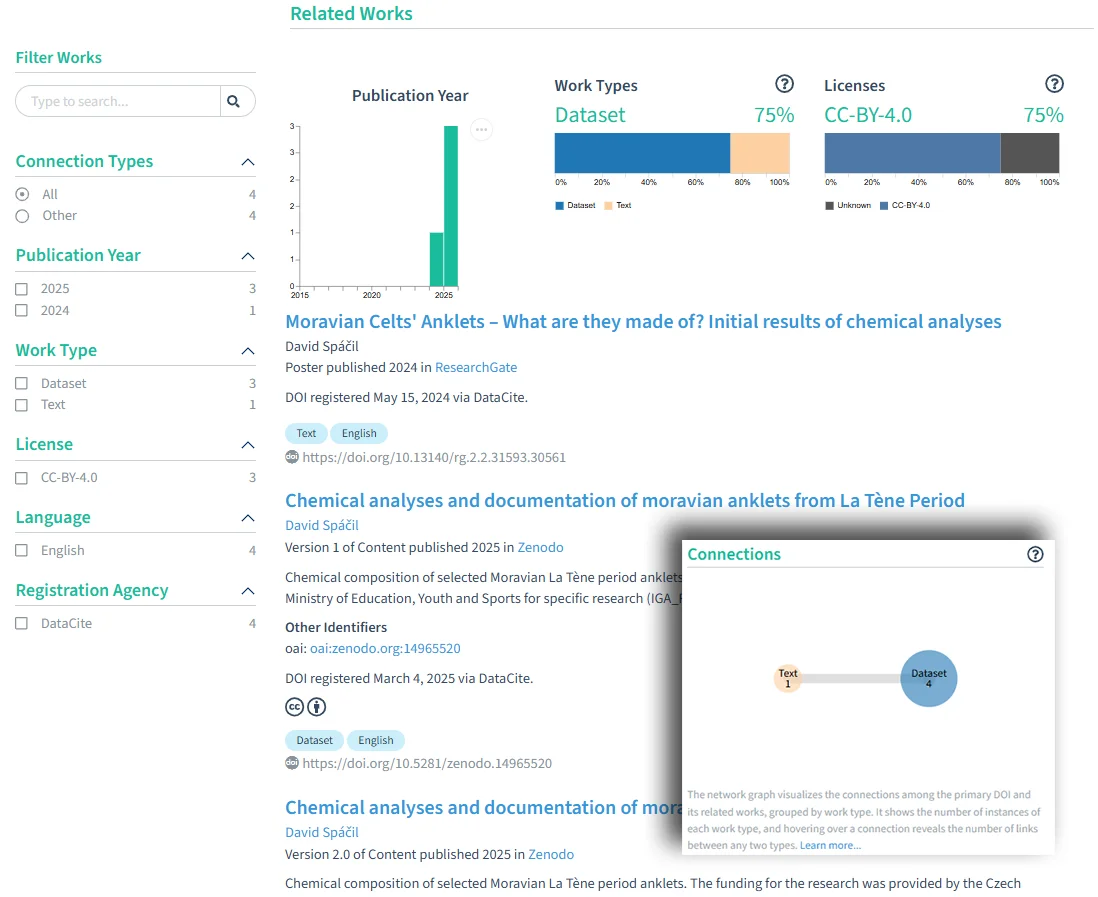Click the search magnifier button
This screenshot has height=897, width=1098.
click(234, 101)
